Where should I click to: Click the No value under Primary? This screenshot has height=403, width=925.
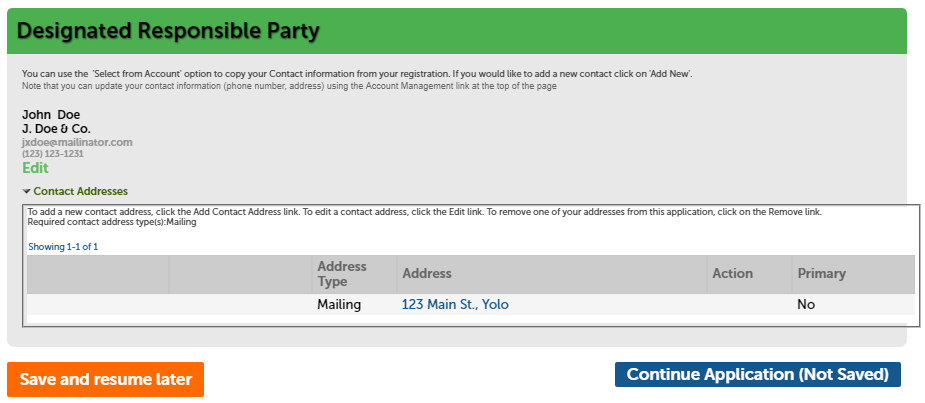pos(806,305)
